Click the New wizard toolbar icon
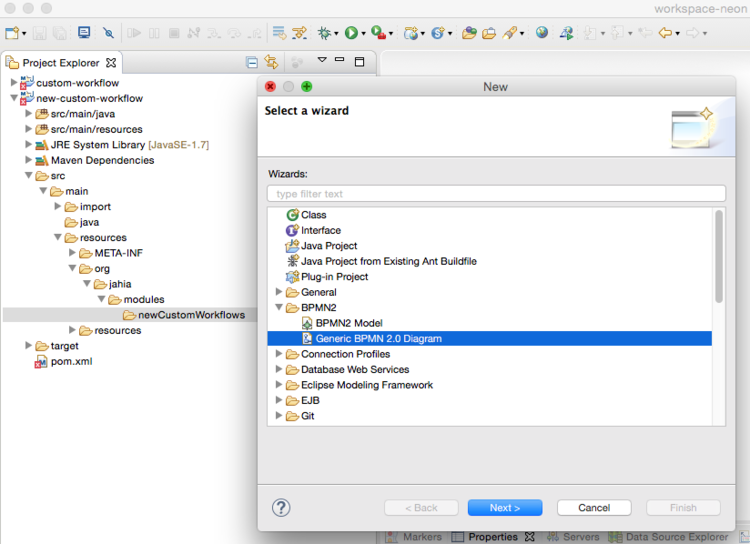Image resolution: width=750 pixels, height=544 pixels. point(11,33)
